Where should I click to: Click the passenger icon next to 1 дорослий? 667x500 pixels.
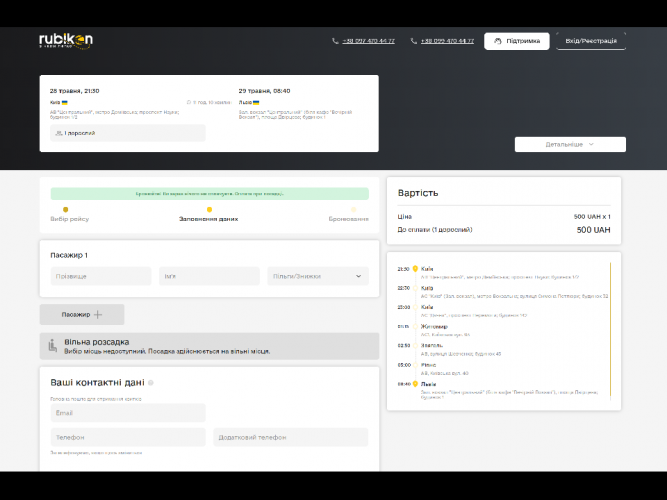pyautogui.click(x=59, y=133)
